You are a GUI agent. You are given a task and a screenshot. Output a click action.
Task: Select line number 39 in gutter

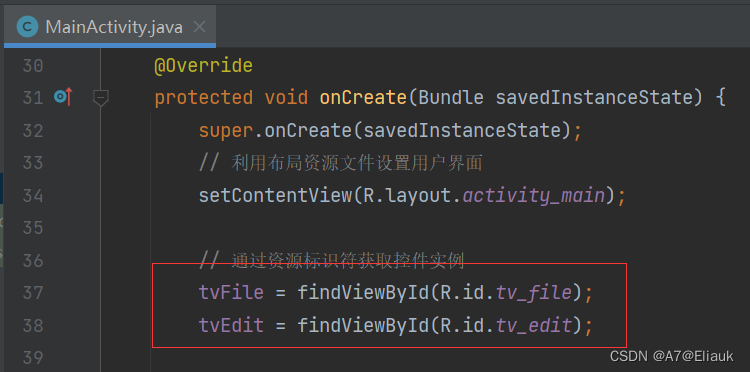pyautogui.click(x=33, y=357)
